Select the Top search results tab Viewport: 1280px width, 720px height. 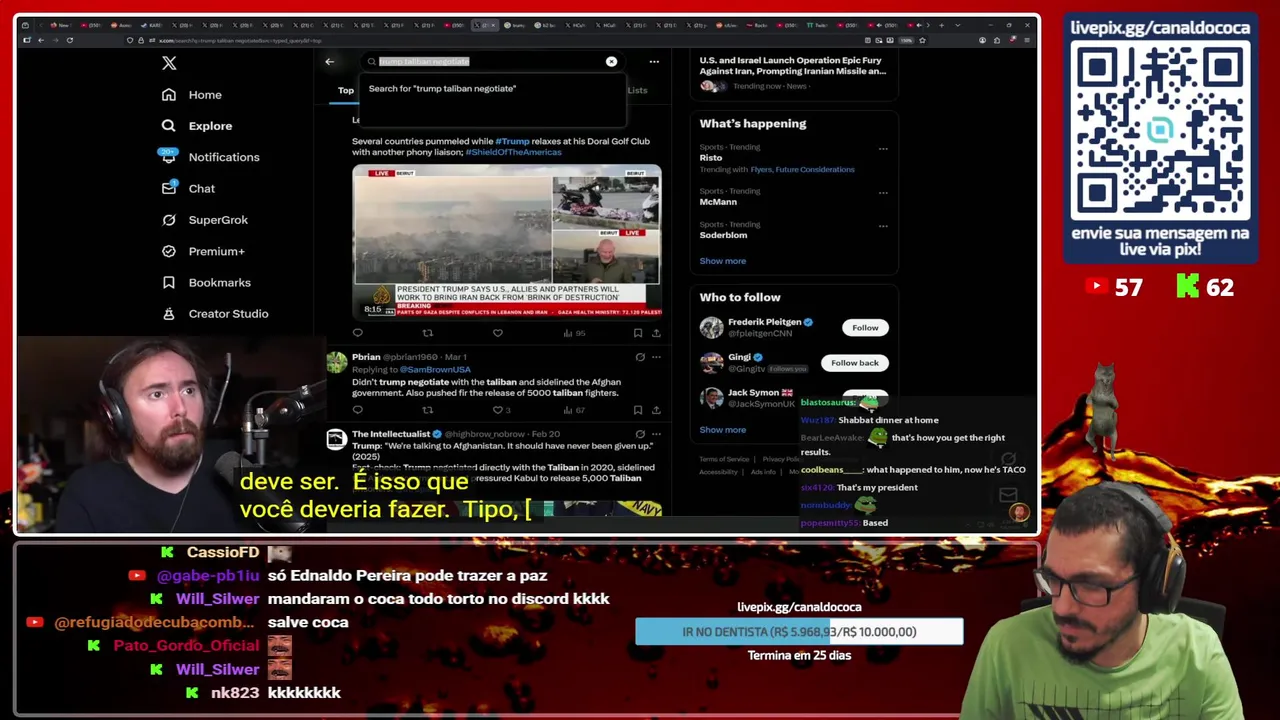[x=346, y=90]
